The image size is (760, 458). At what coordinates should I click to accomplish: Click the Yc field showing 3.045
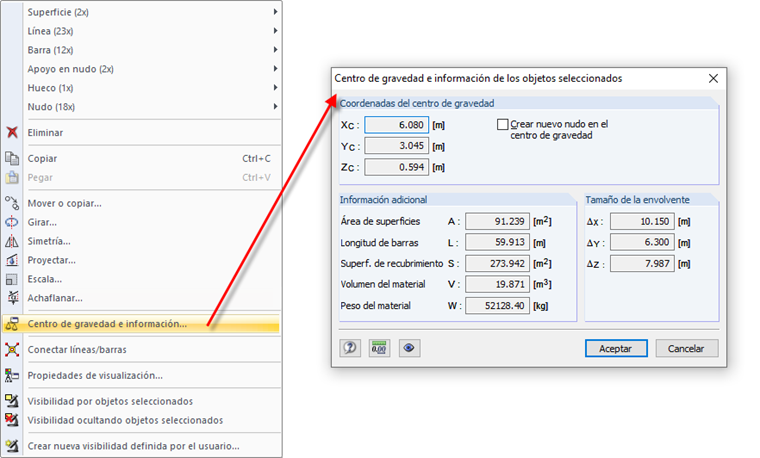(396, 146)
